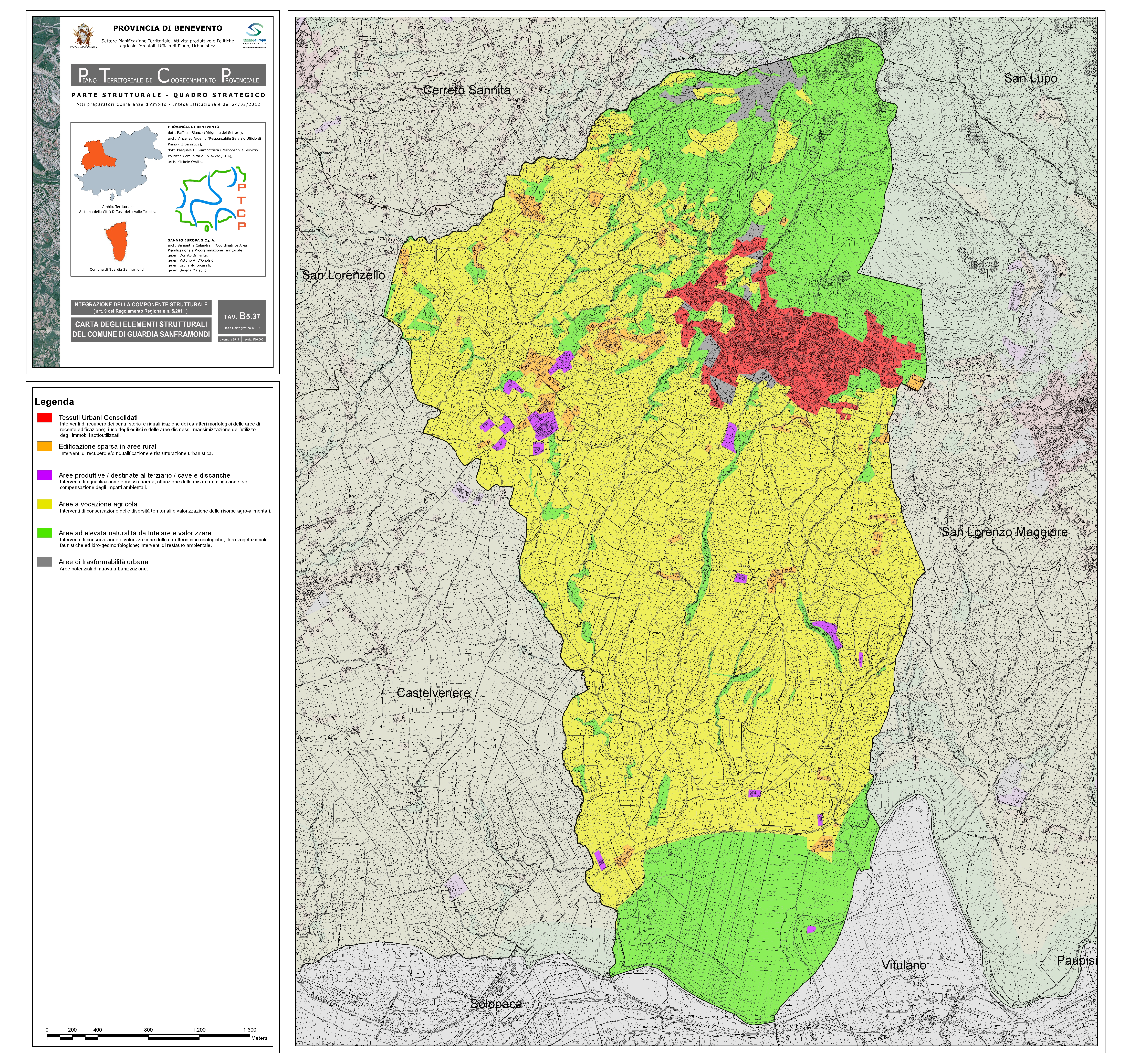1140x1064 pixels.
Task: Click 'Comune di Guardia Sanframondi' caption
Action: pyautogui.click(x=117, y=269)
